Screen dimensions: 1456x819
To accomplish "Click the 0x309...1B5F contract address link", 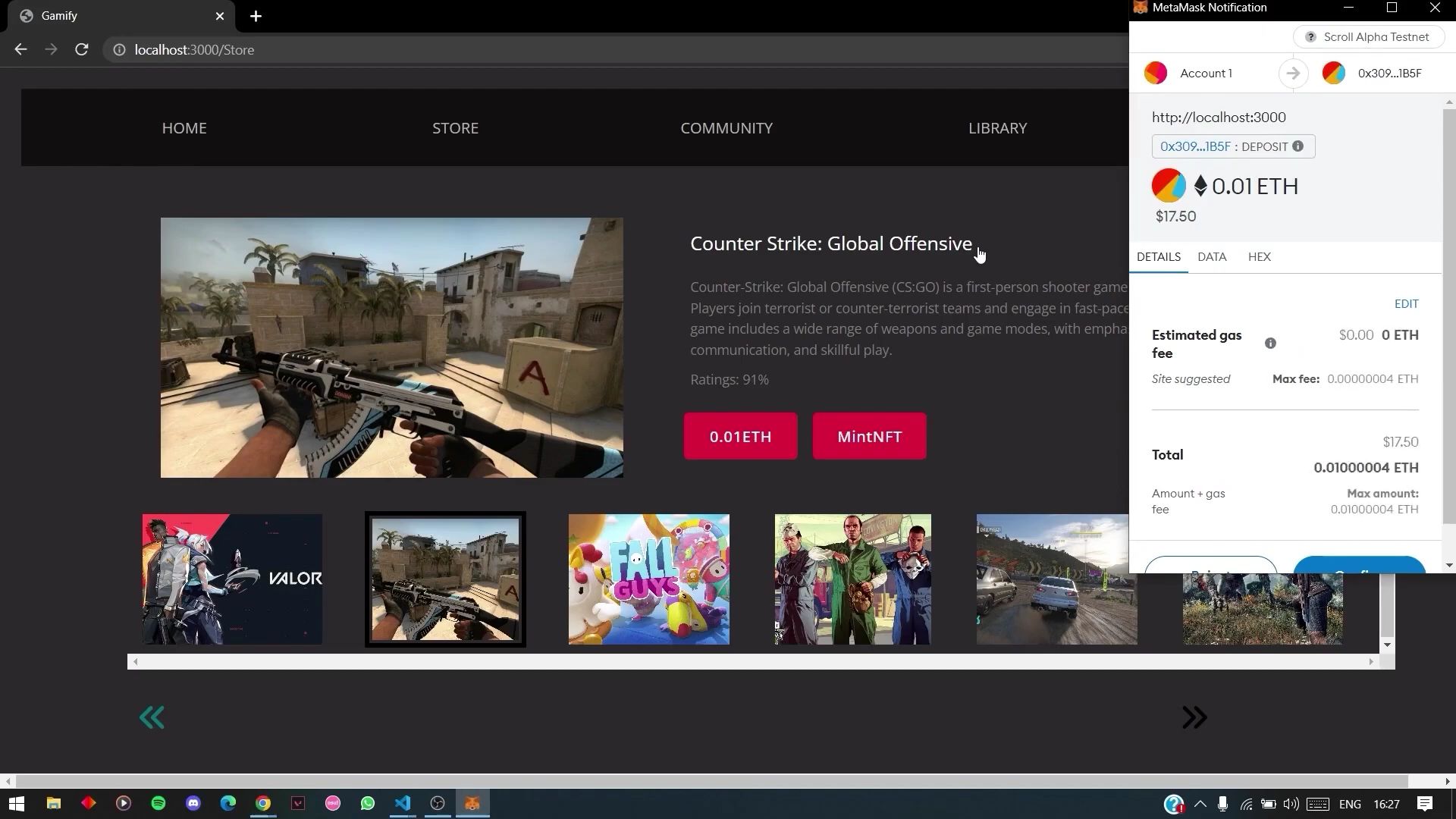I will tap(1195, 146).
